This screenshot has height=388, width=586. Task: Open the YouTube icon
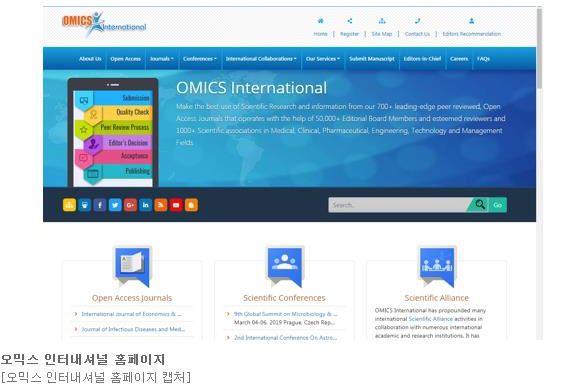click(x=176, y=205)
